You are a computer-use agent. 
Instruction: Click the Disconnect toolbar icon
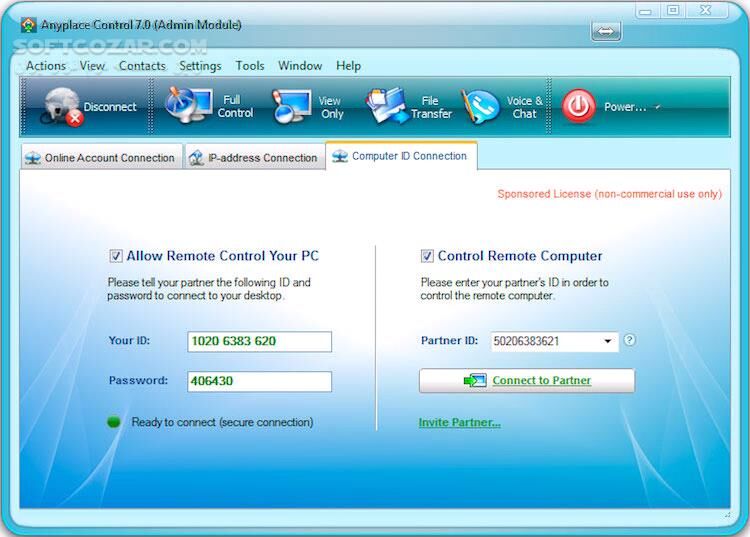coord(62,107)
